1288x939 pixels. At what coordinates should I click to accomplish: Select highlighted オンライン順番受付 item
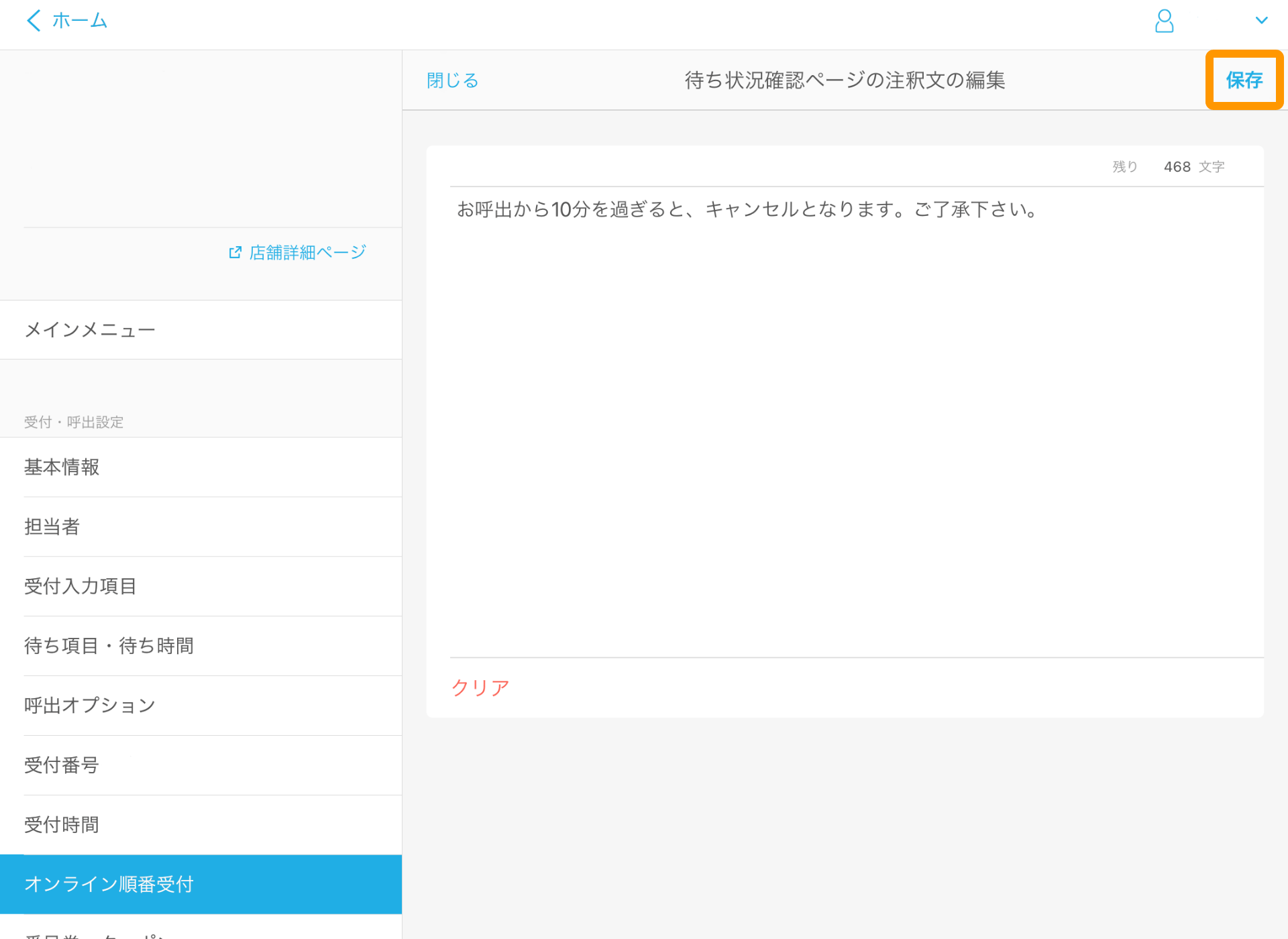click(x=109, y=884)
